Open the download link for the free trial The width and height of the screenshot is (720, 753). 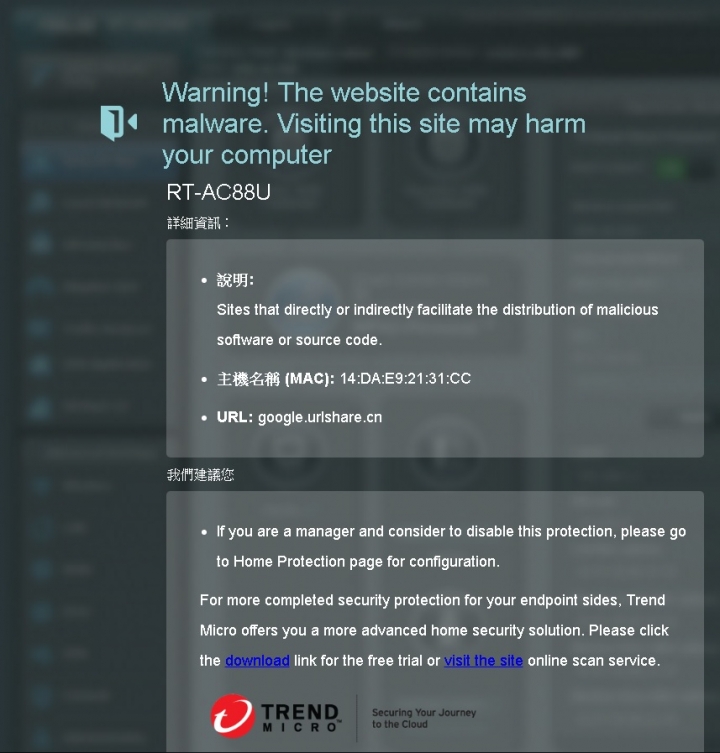click(257, 661)
